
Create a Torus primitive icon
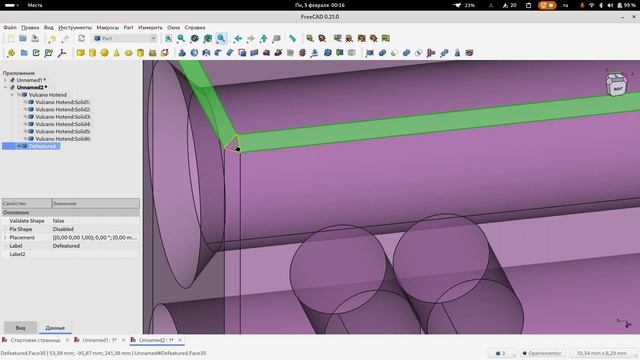pos(129,53)
